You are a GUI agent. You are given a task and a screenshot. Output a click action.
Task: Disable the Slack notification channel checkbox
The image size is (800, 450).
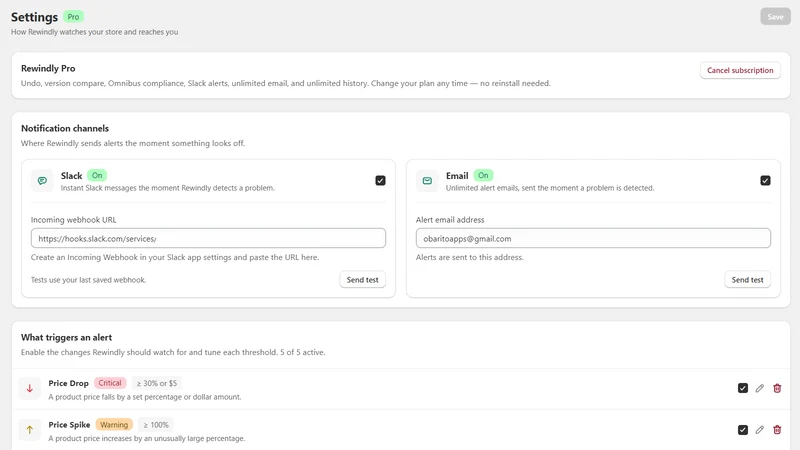[380, 181]
